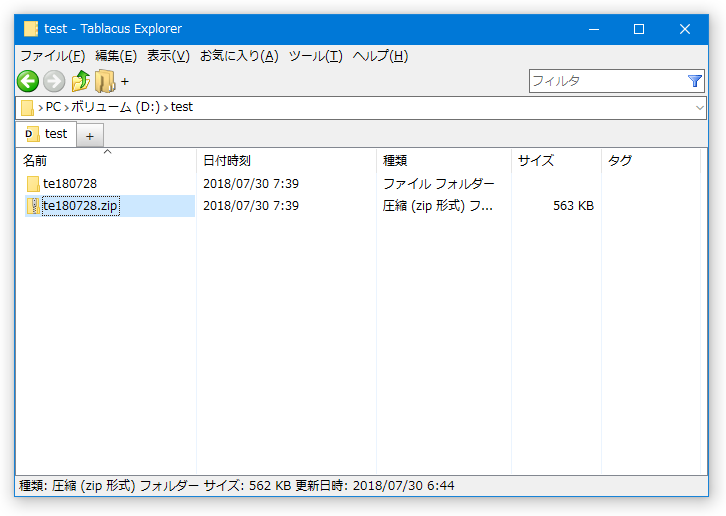The width and height of the screenshot is (726, 516).
Task: Click the folder icon in address bar
Action: coord(27,108)
